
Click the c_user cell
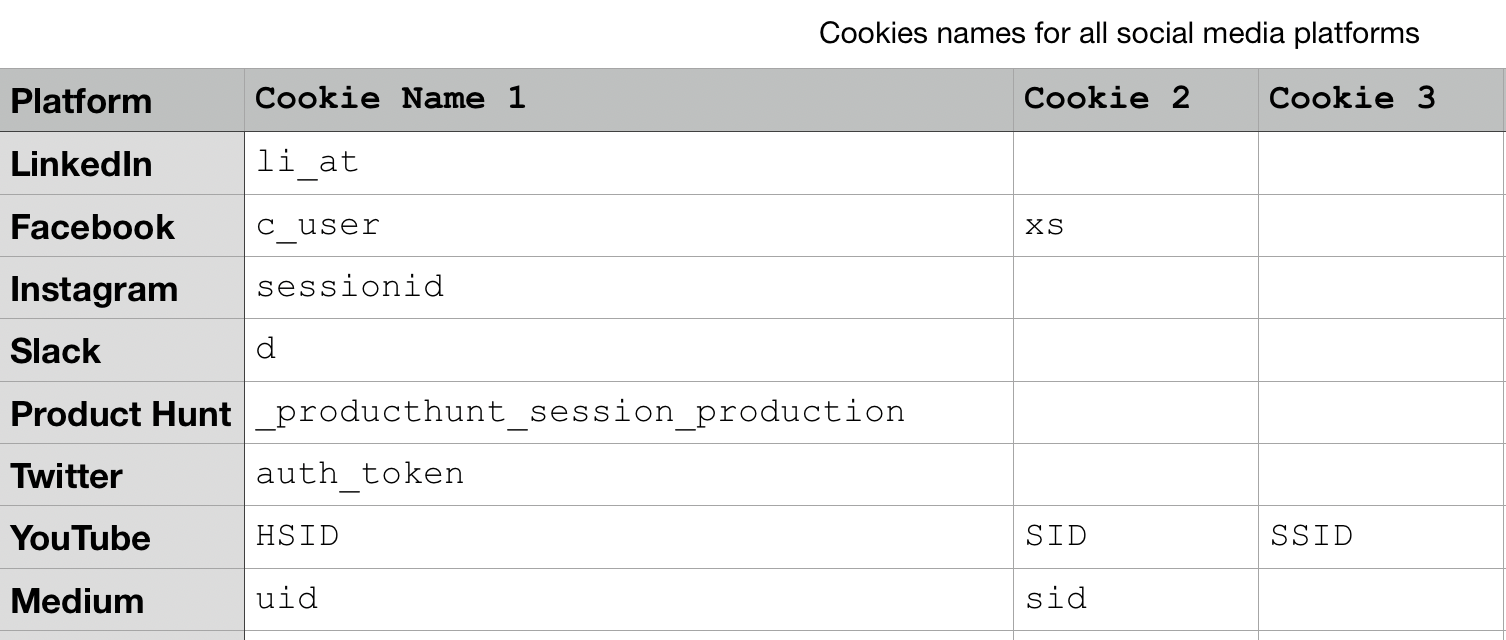(x=318, y=225)
